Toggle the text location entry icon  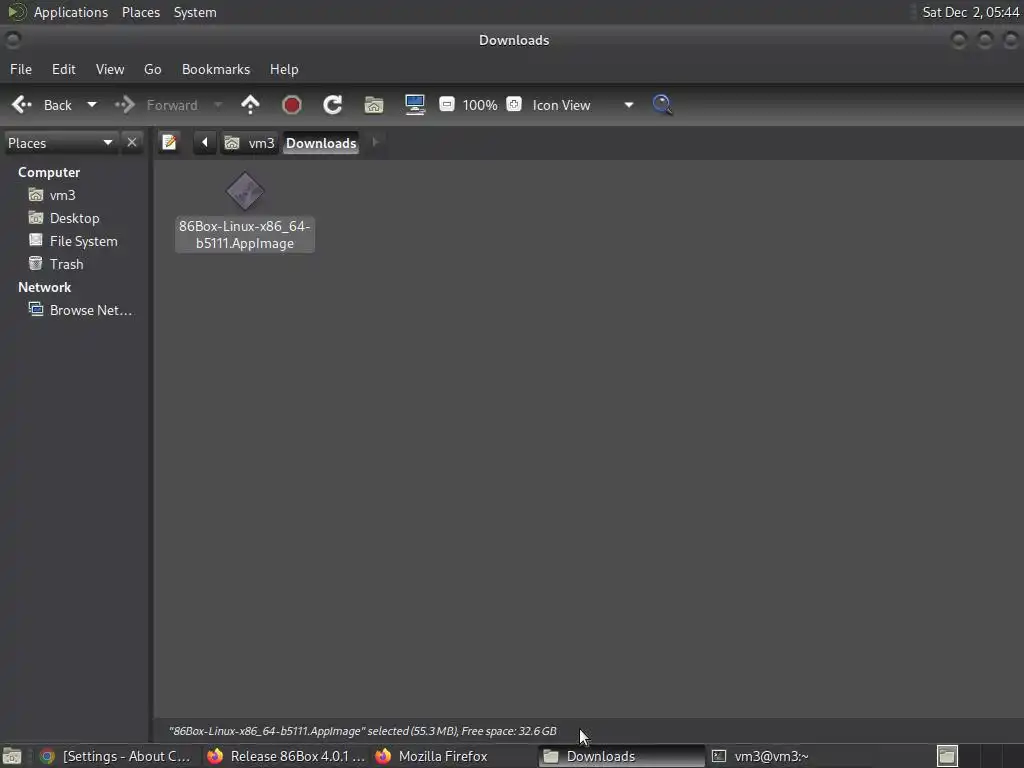click(x=169, y=142)
